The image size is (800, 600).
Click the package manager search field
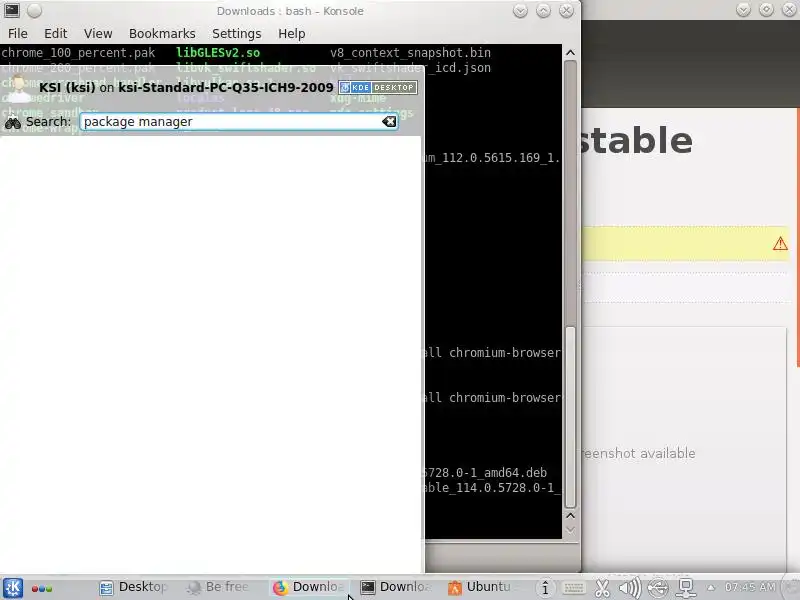(239, 121)
